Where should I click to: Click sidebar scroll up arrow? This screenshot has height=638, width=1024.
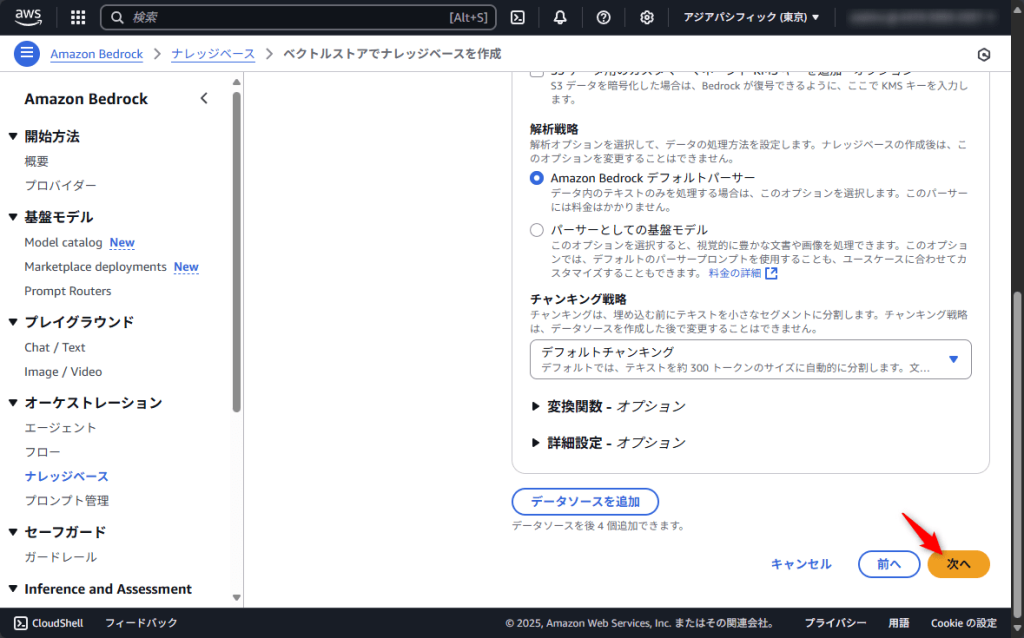coord(236,82)
